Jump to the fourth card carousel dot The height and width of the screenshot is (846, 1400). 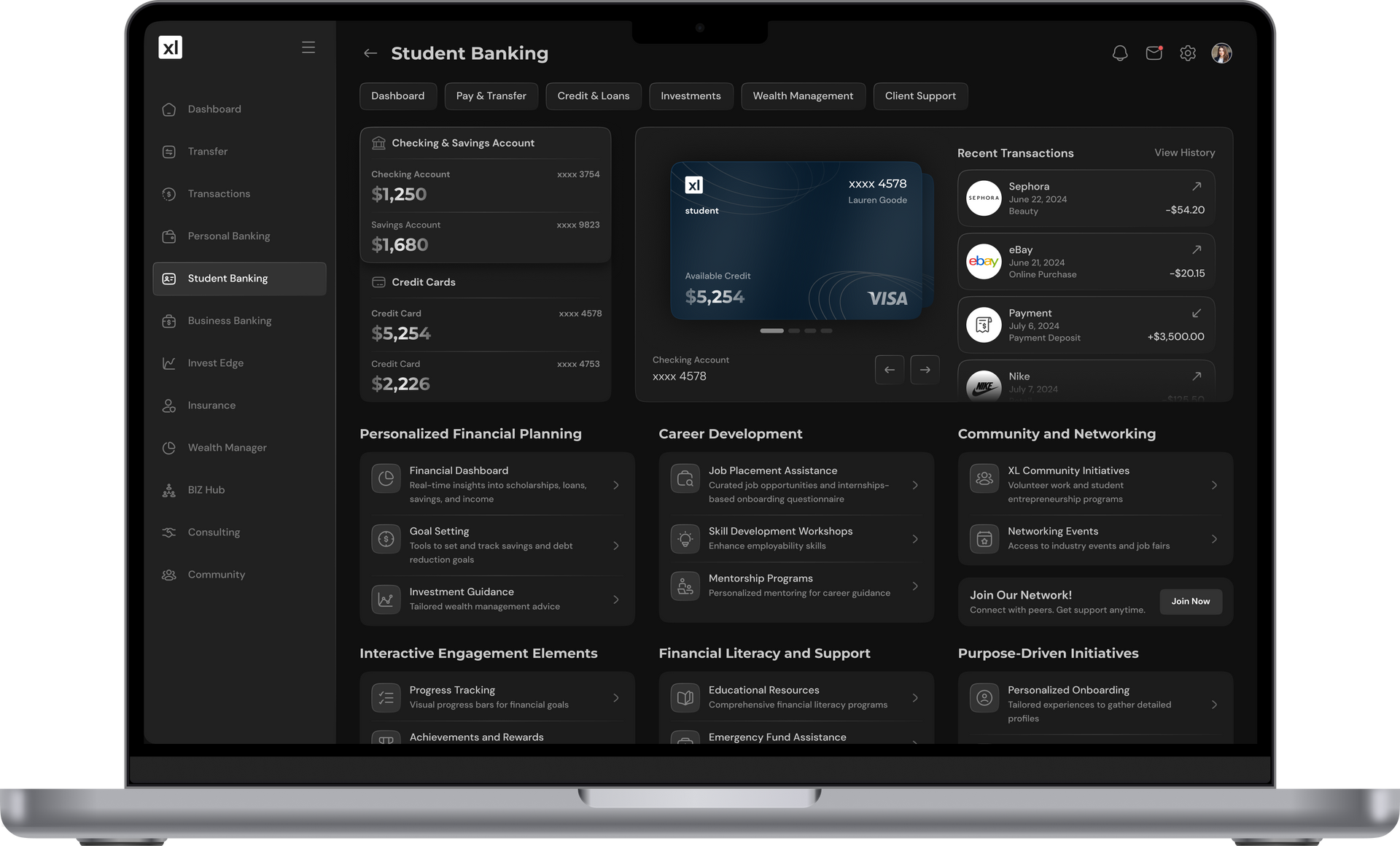click(826, 331)
